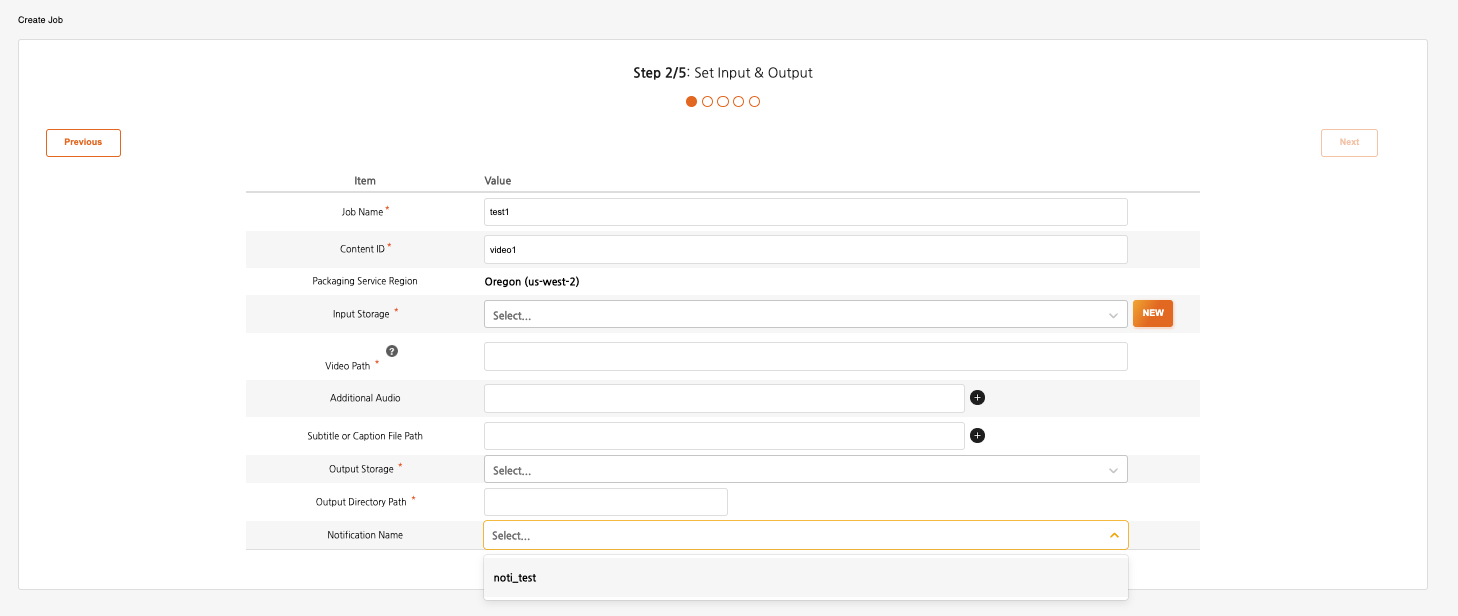The image size is (1458, 616).
Task: Open the Input Storage dropdown
Action: [805, 315]
